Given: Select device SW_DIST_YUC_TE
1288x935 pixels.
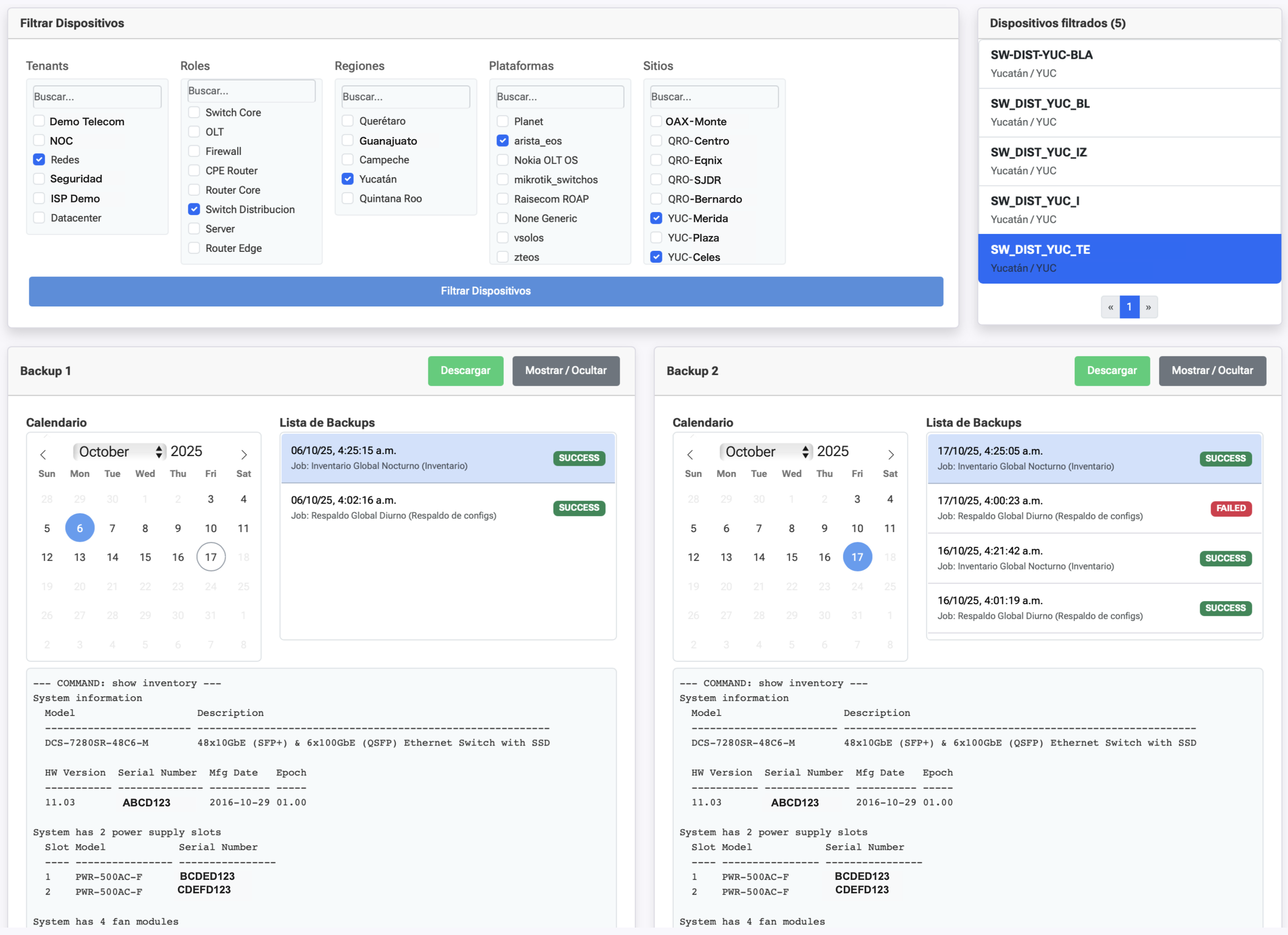Looking at the screenshot, I should click(x=1129, y=259).
